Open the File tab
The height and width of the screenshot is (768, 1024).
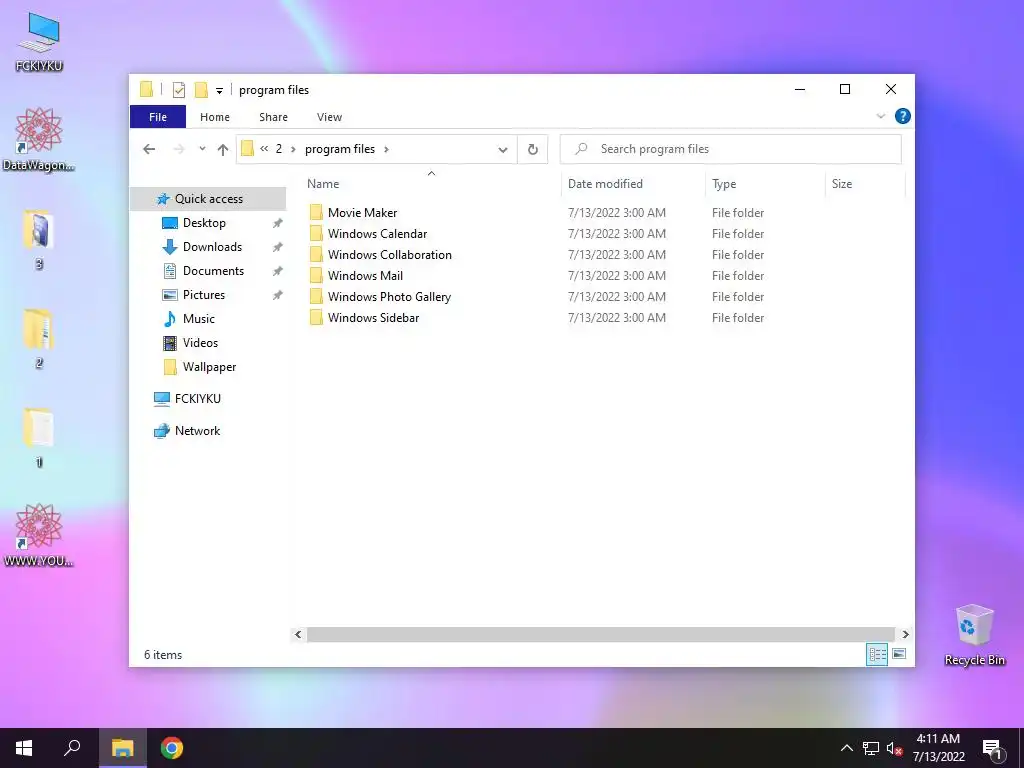tap(158, 117)
